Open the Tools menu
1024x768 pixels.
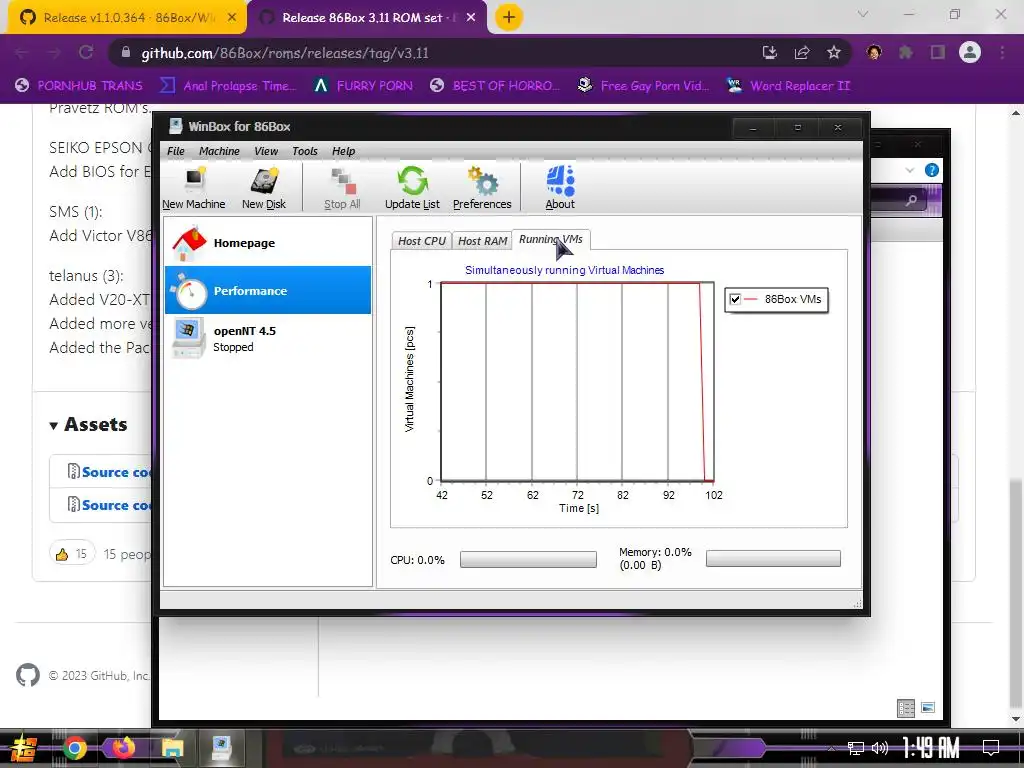pyautogui.click(x=304, y=151)
